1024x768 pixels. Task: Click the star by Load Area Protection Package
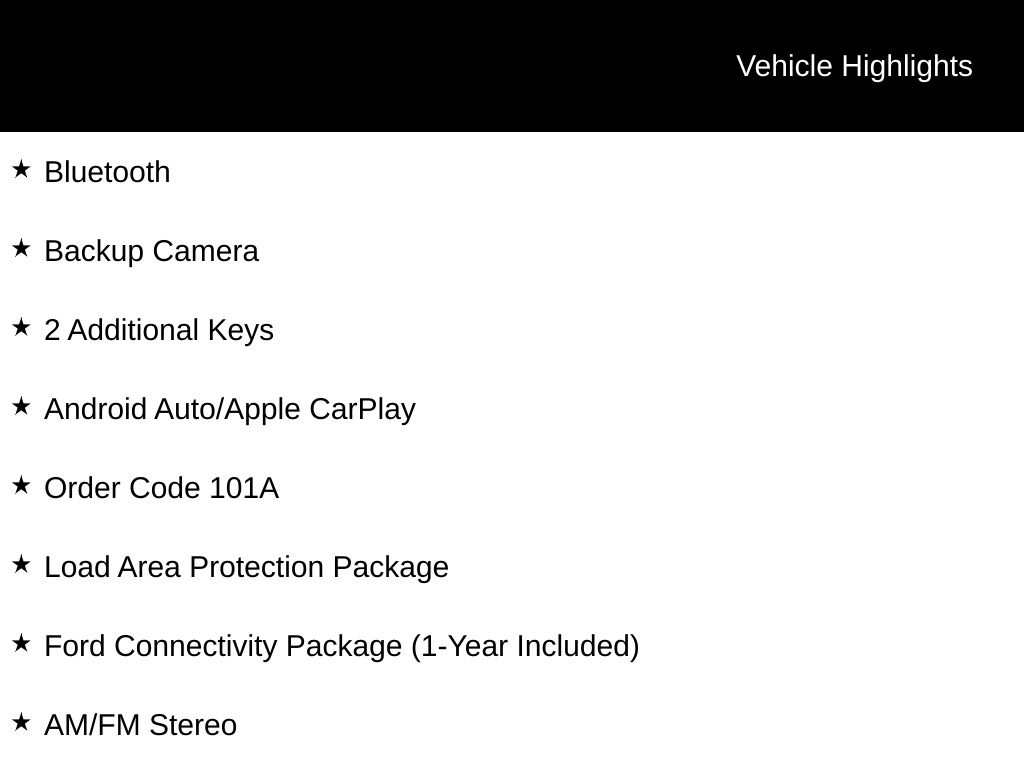22,564
